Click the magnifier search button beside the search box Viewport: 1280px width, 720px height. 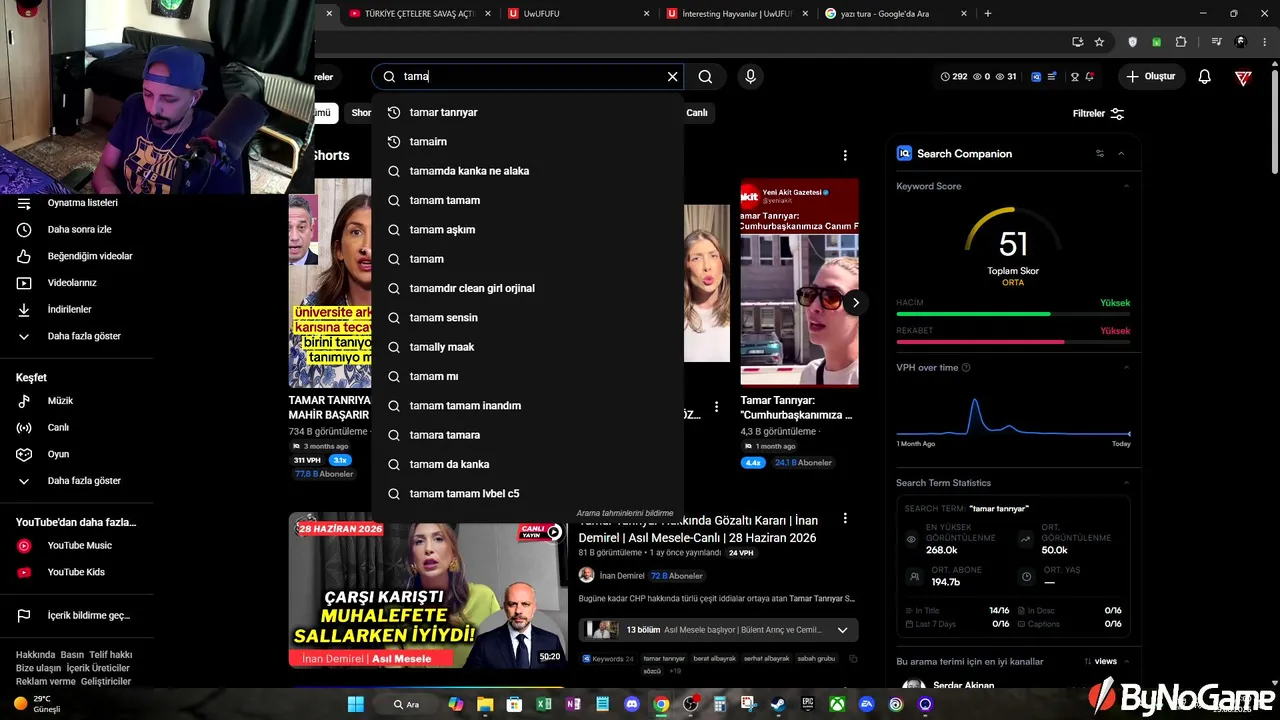705,76
